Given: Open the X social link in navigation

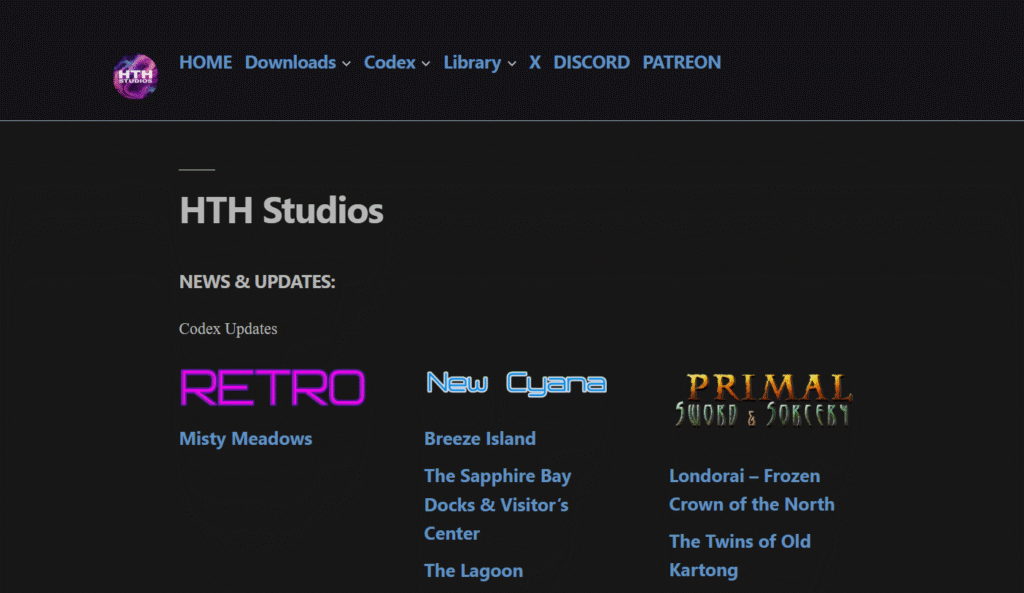Looking at the screenshot, I should click(x=535, y=62).
